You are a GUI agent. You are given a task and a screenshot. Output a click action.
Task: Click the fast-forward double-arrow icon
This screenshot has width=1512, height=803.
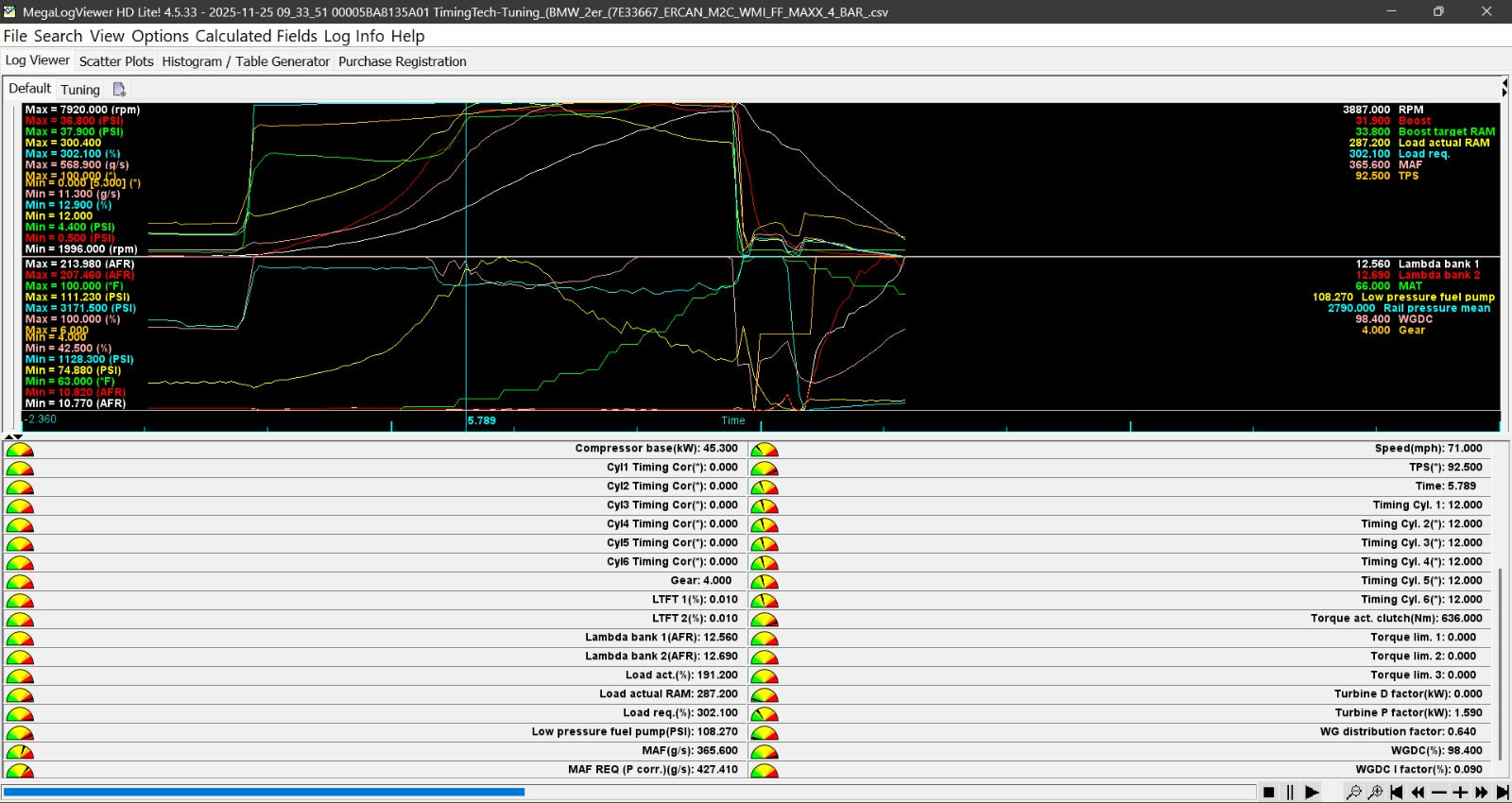pos(1481,793)
